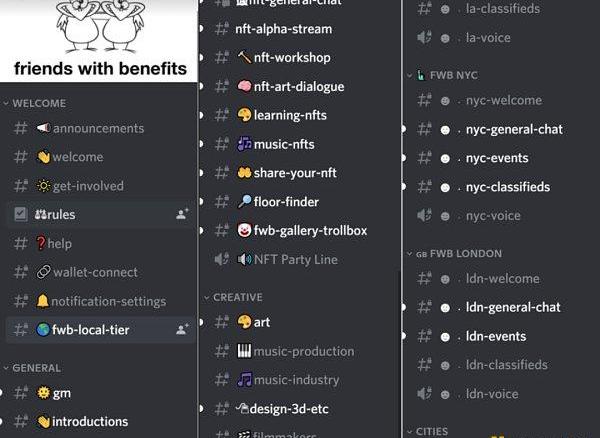The width and height of the screenshot is (600, 438).
Task: Collapse the GENERAL category
Action: click(x=36, y=368)
